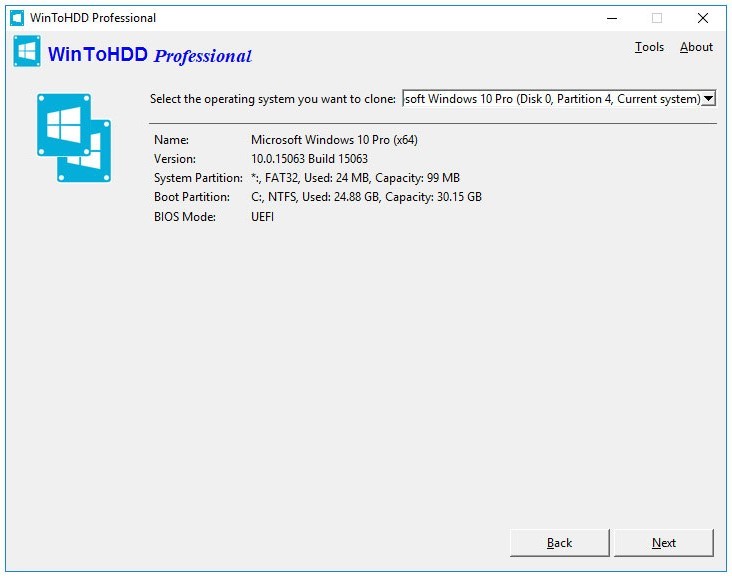Click 'Select the operating system you want to clone' label

pos(273,99)
